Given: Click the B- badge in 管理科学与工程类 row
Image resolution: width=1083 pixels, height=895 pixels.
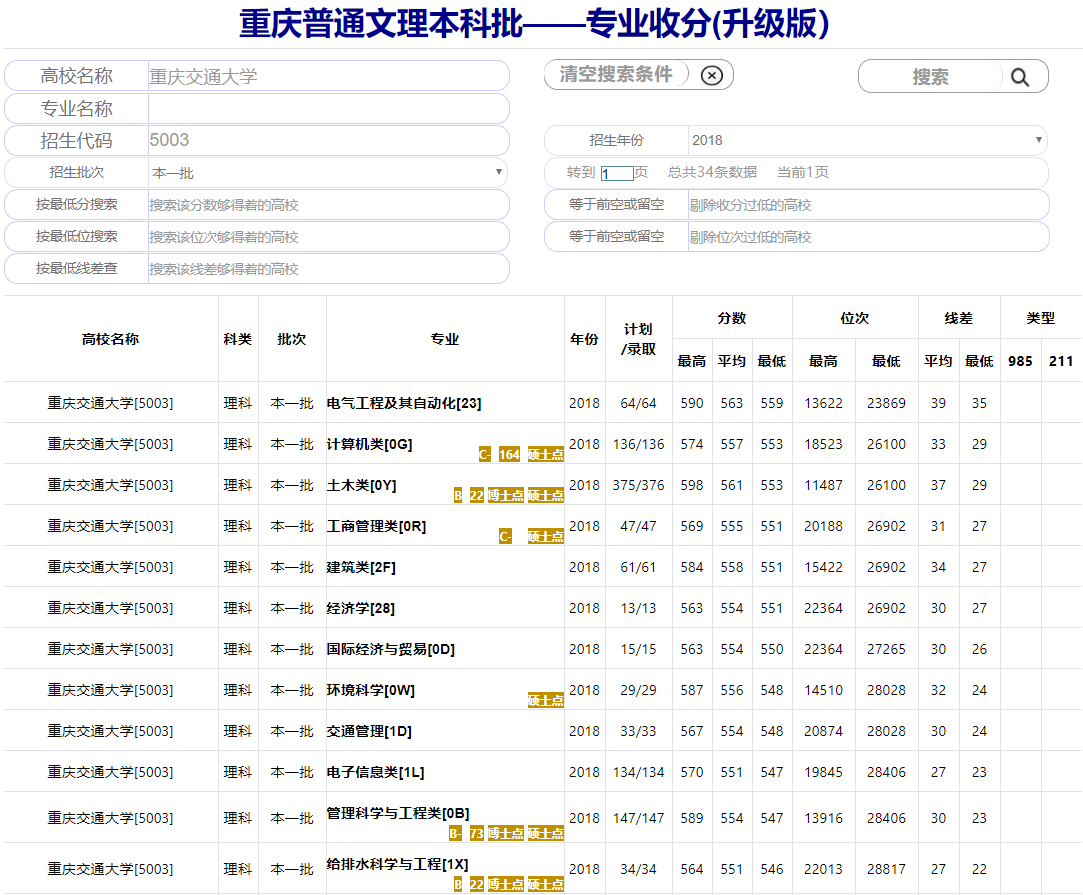Looking at the screenshot, I should click(x=455, y=834).
